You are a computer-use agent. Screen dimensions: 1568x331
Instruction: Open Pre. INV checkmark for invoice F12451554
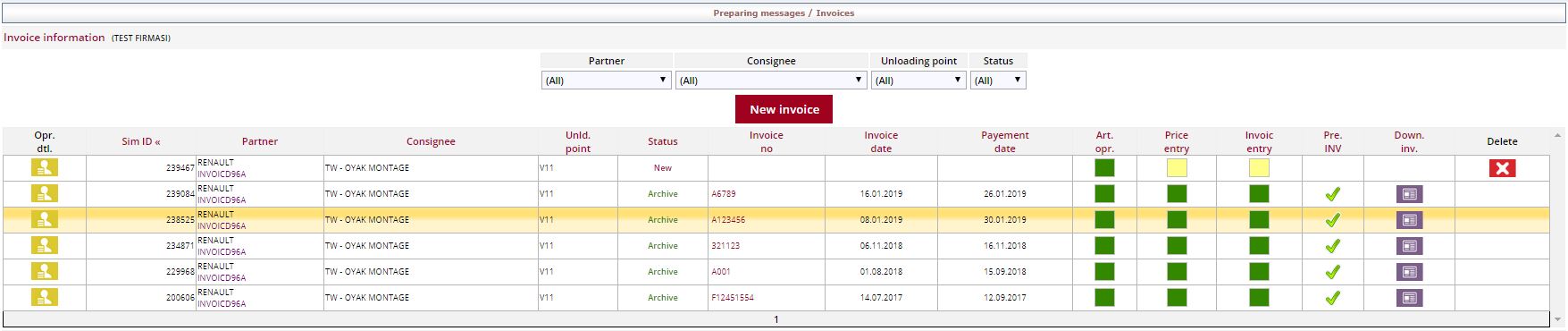click(x=1332, y=298)
